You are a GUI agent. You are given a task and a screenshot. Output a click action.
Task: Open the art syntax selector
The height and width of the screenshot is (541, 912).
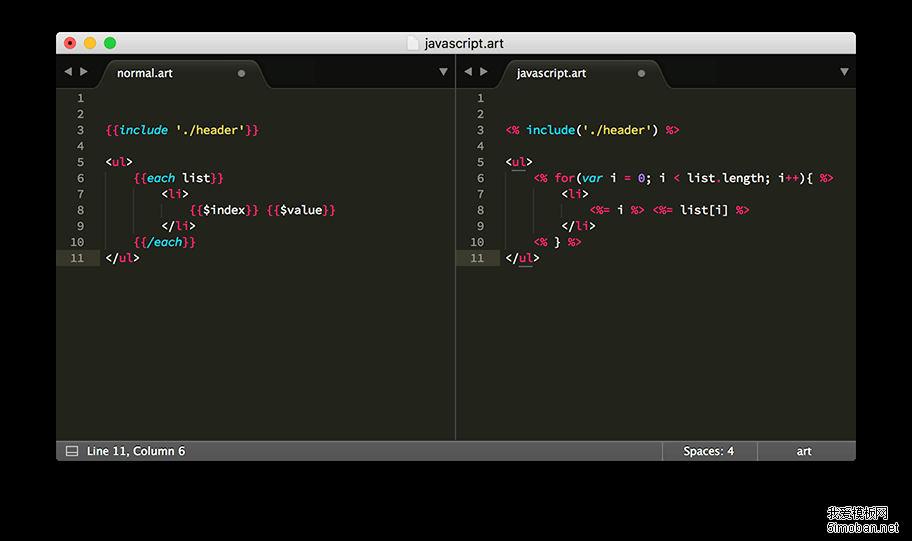(804, 451)
